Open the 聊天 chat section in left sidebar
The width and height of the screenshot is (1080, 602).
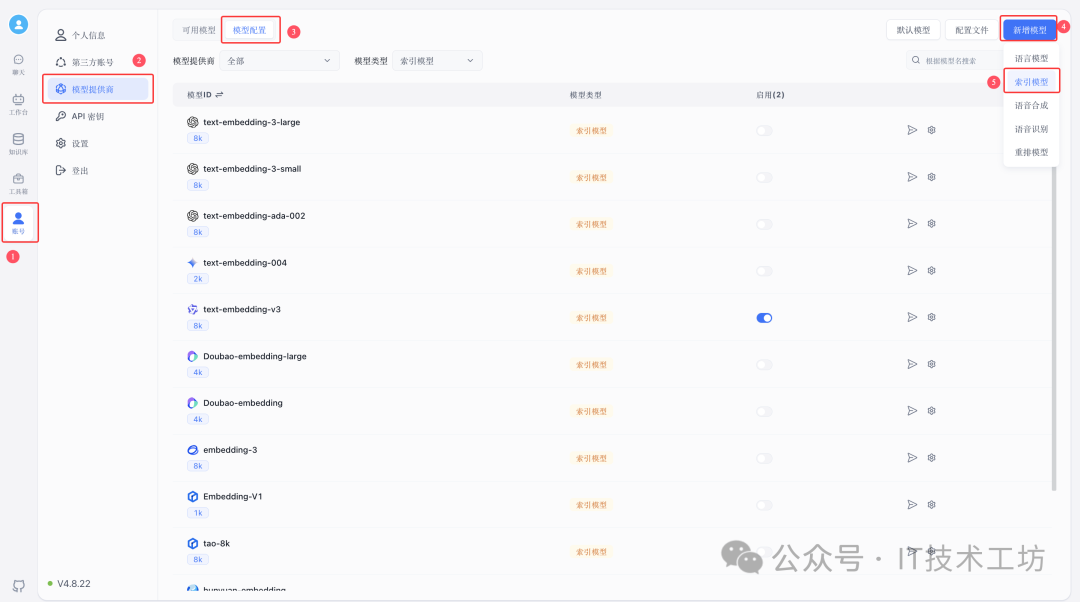point(18,62)
